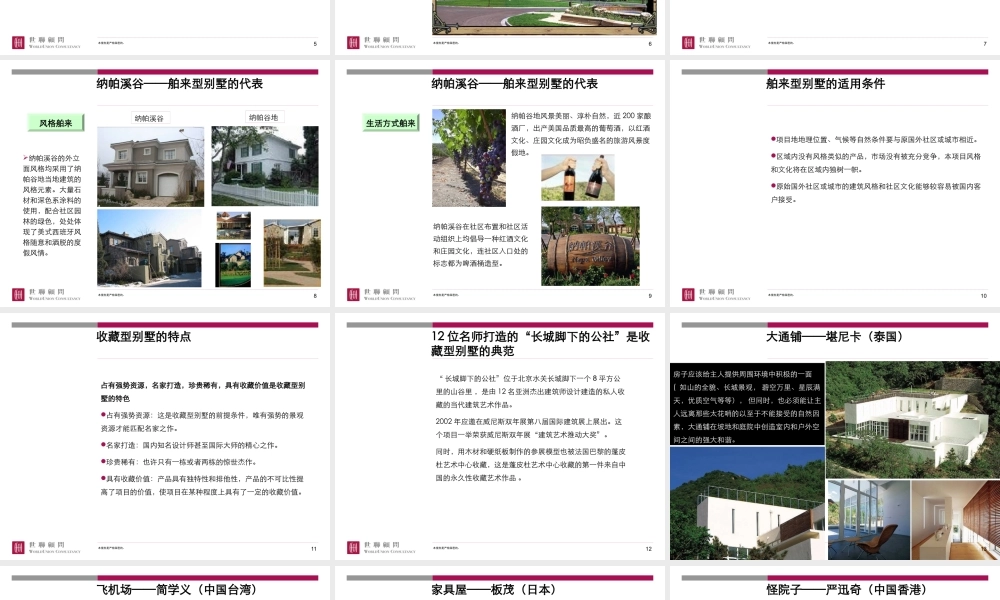
Task: Select the gray stucco house photo
Action: click(151, 166)
